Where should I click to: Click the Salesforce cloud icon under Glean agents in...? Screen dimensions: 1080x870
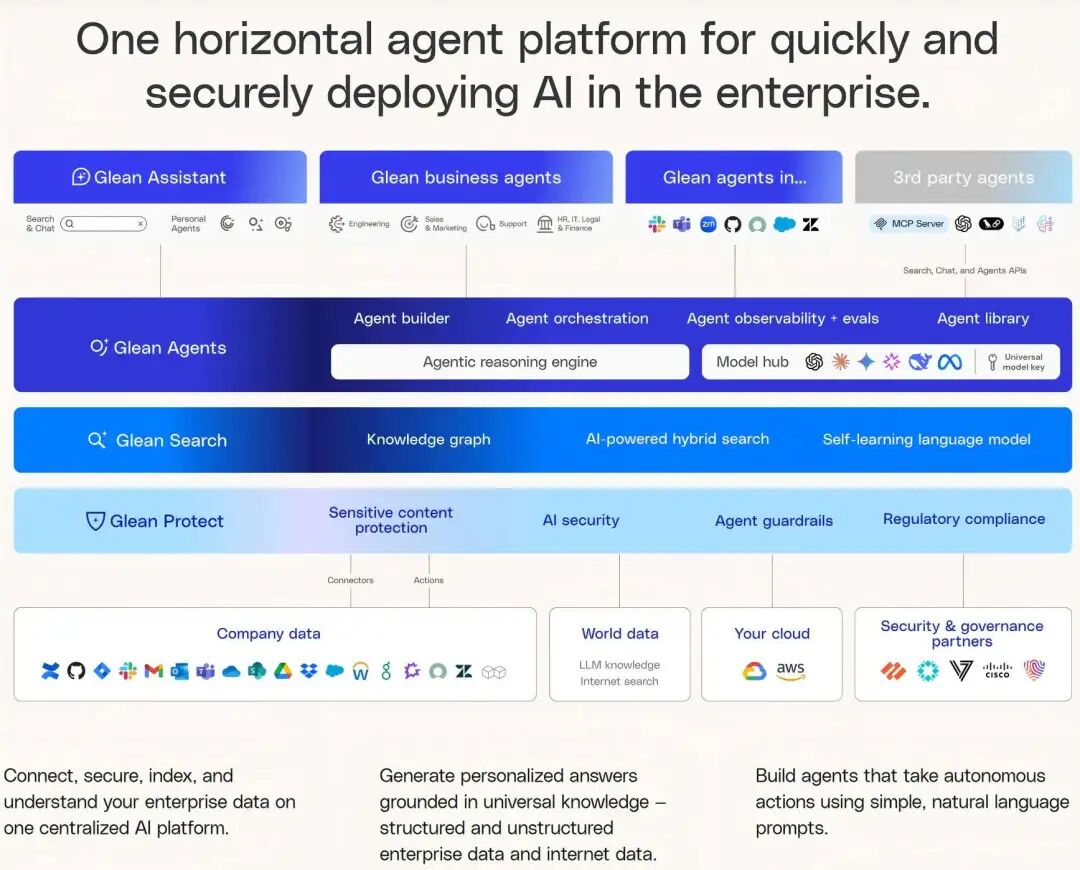tap(784, 224)
